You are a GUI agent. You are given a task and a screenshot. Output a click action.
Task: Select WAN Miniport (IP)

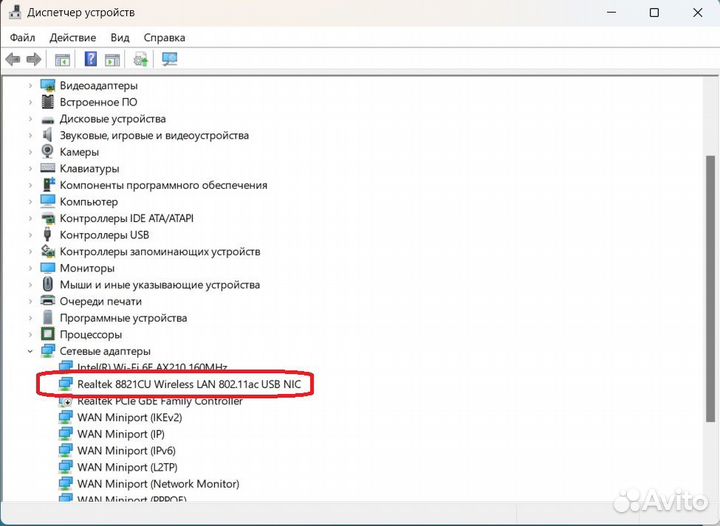pyautogui.click(x=121, y=434)
